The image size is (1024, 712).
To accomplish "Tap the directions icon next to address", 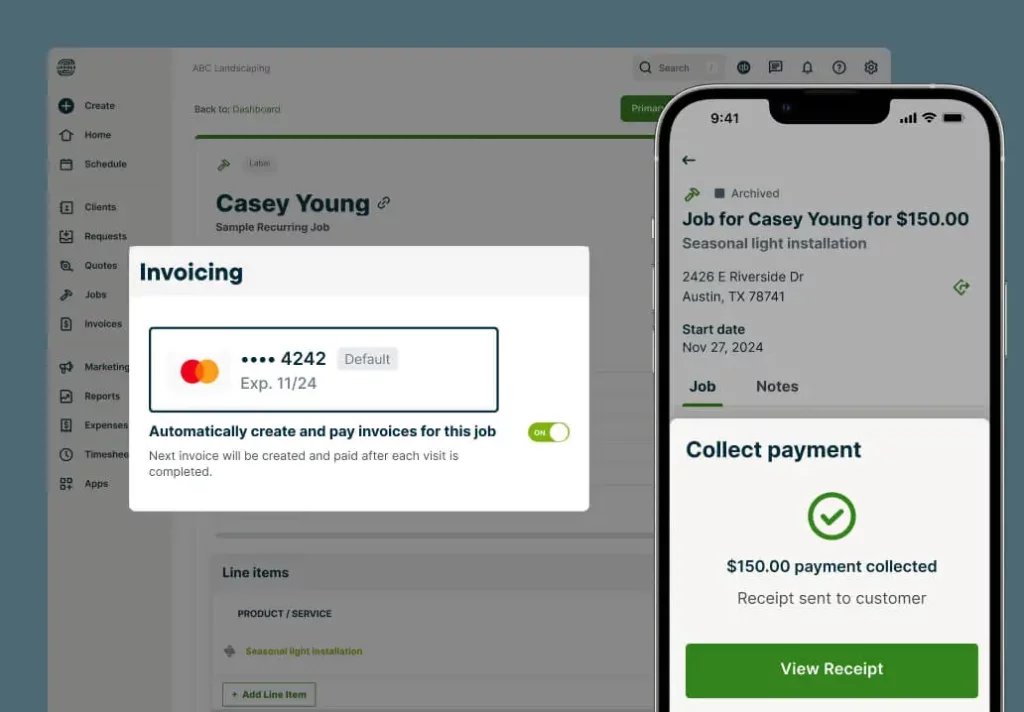I will 961,287.
